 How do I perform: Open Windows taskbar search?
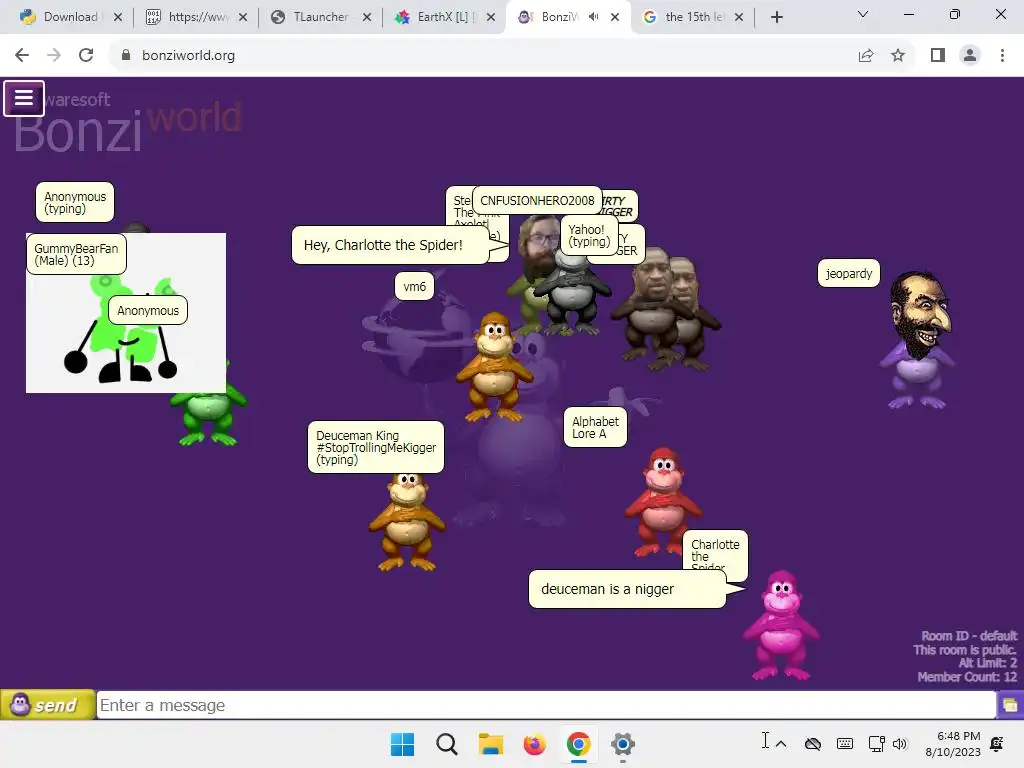pos(447,744)
